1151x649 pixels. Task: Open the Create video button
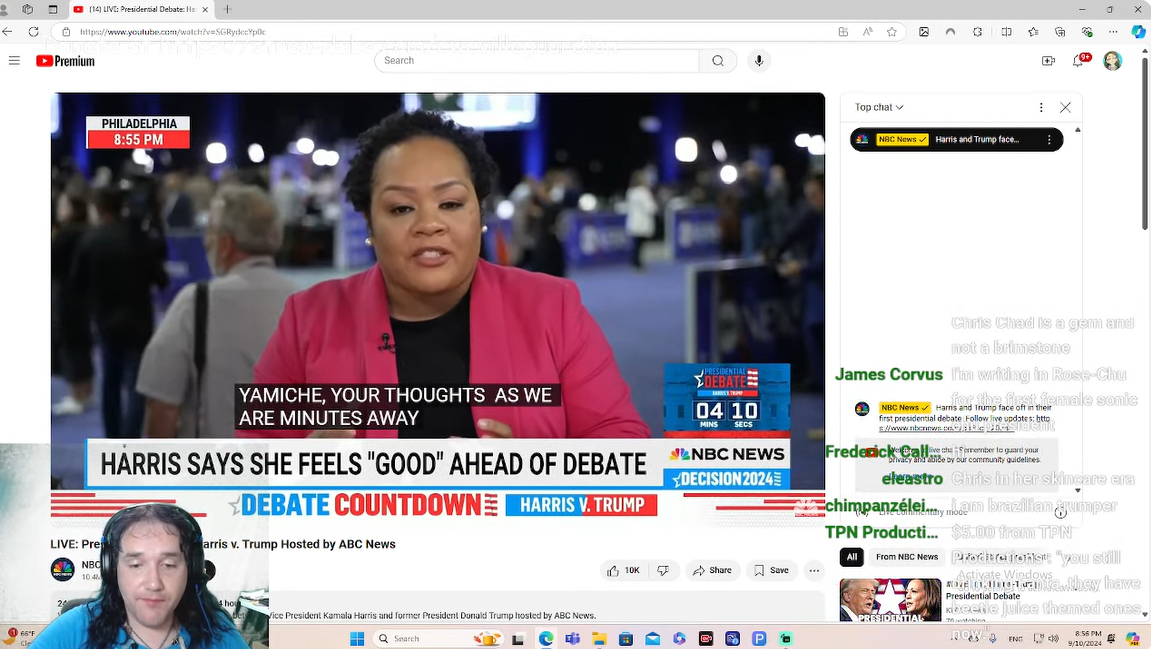click(x=1048, y=61)
